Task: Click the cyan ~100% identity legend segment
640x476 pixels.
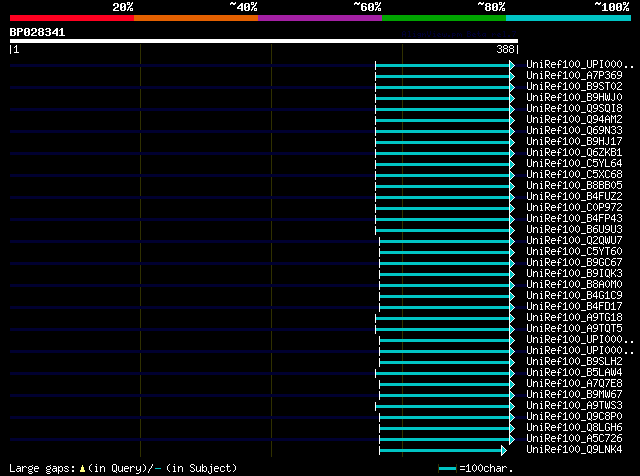Action: pyautogui.click(x=569, y=18)
